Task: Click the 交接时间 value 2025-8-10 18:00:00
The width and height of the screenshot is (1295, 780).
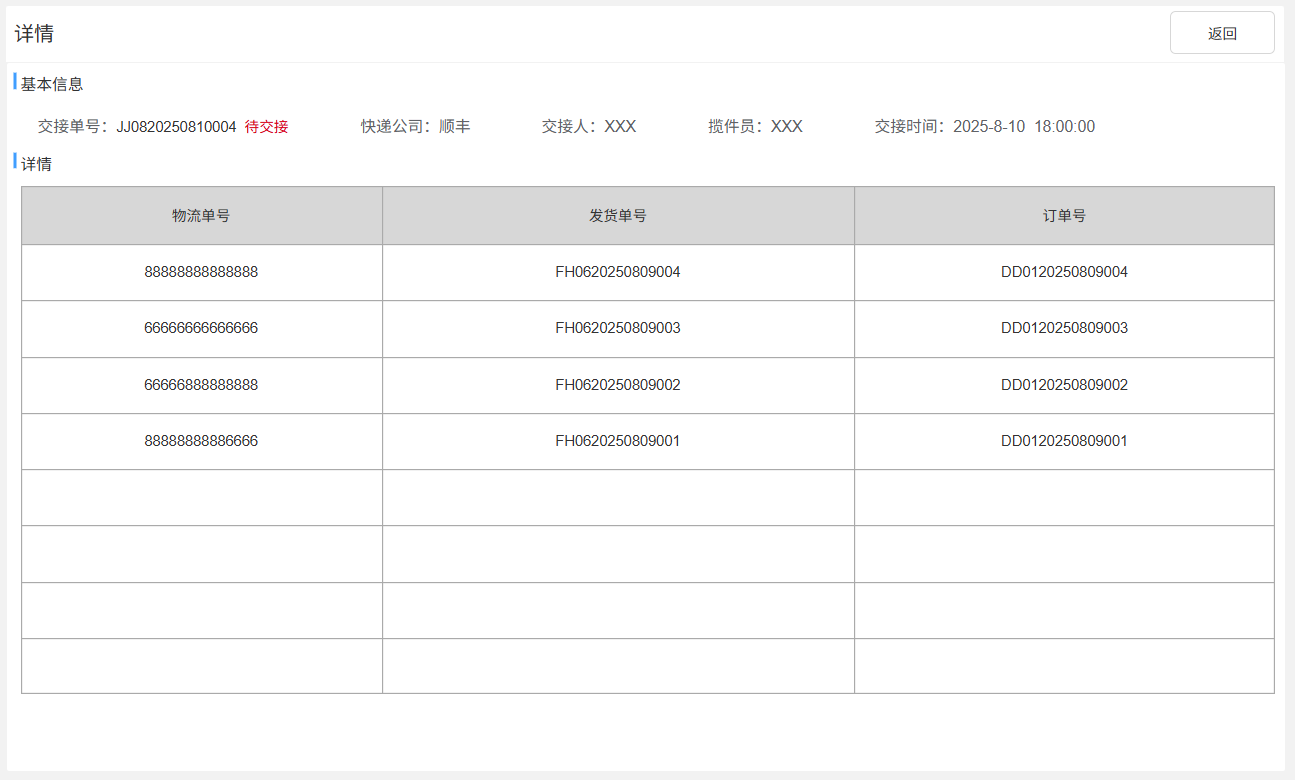Action: pyautogui.click(x=1024, y=127)
